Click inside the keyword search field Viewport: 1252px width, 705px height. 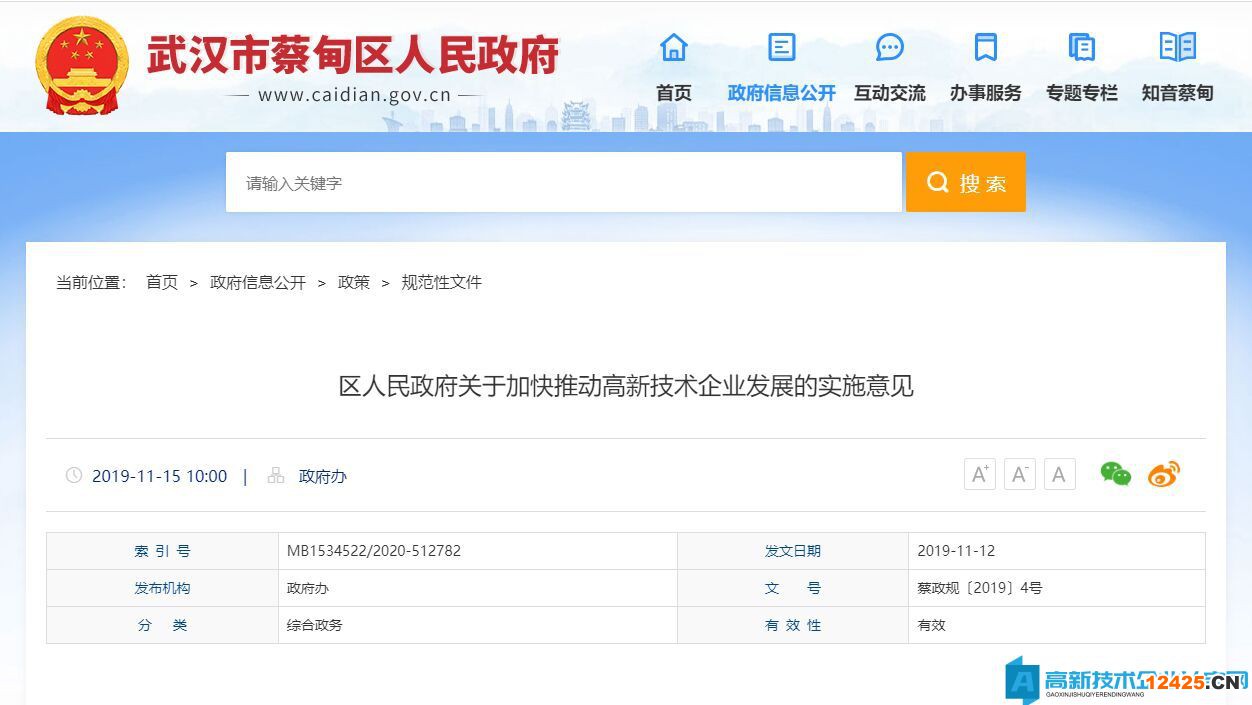pos(560,182)
